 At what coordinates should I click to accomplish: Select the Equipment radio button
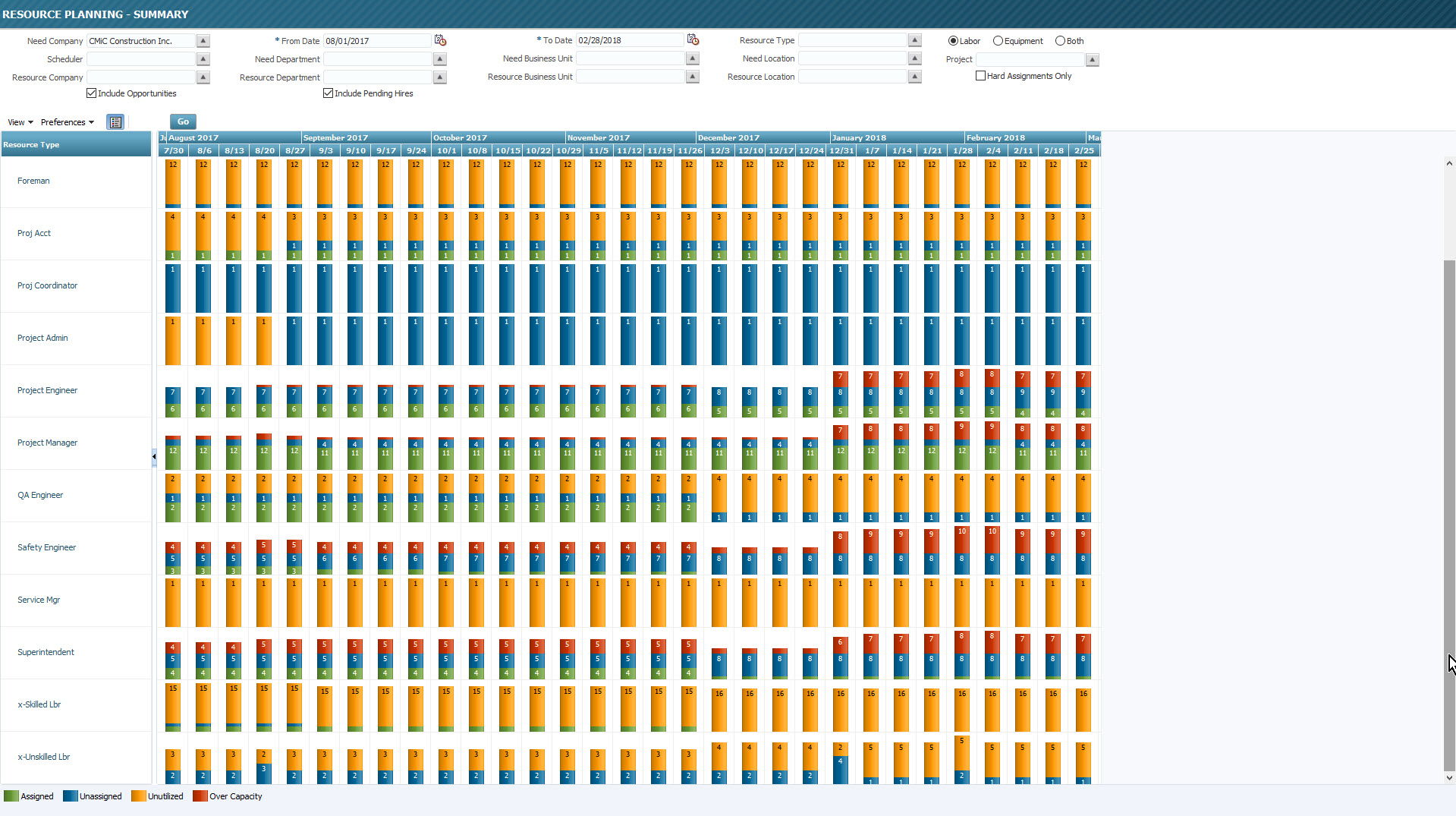[998, 41]
